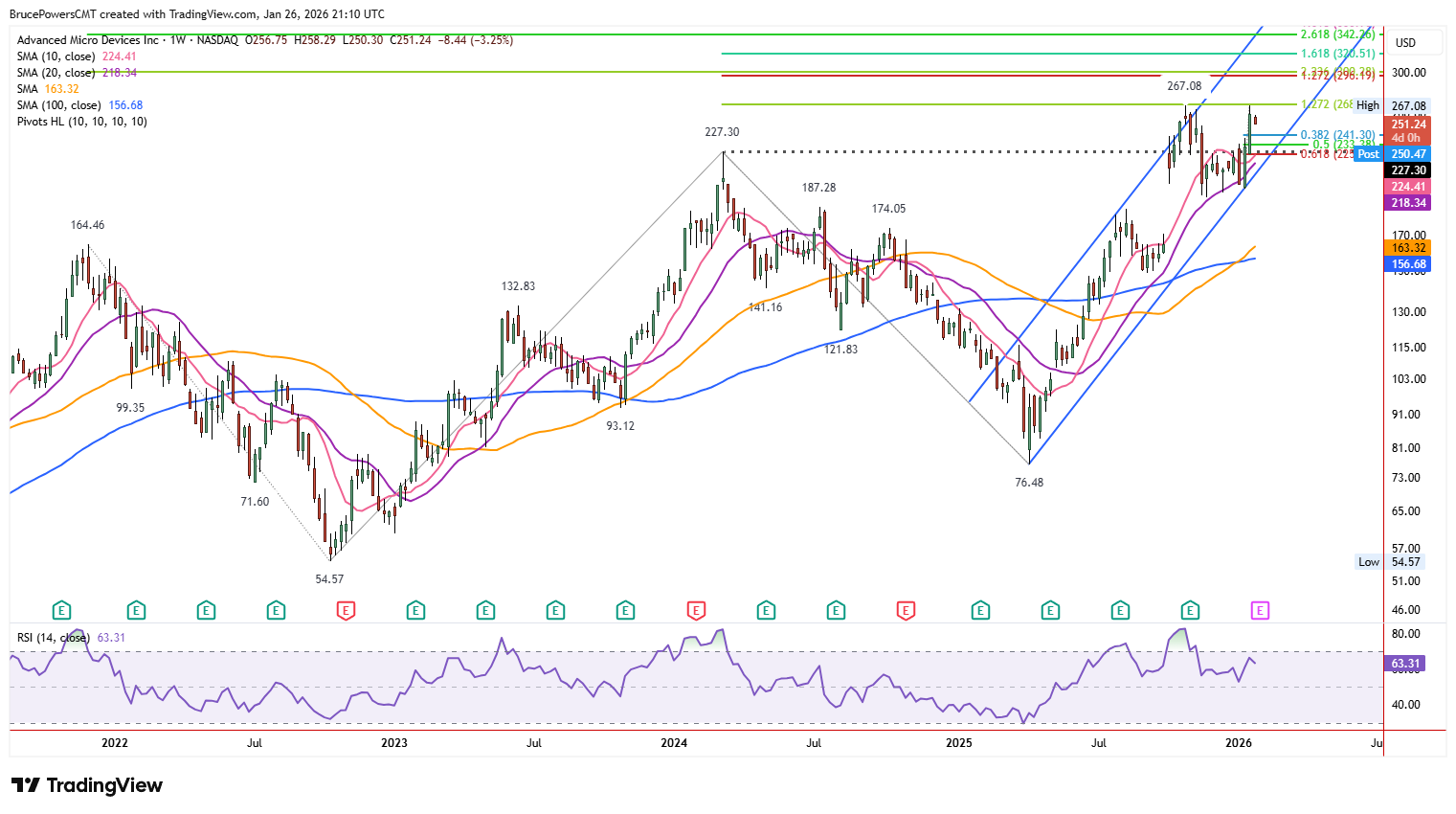Select the SMA (10, close) 224.41 legend line

pyautogui.click(x=77, y=57)
